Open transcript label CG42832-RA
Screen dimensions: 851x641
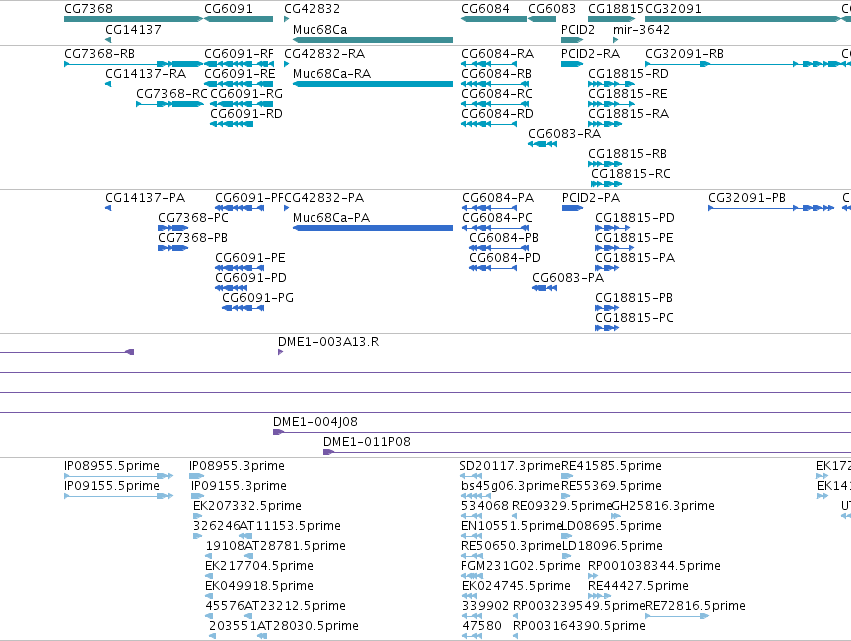(325, 54)
